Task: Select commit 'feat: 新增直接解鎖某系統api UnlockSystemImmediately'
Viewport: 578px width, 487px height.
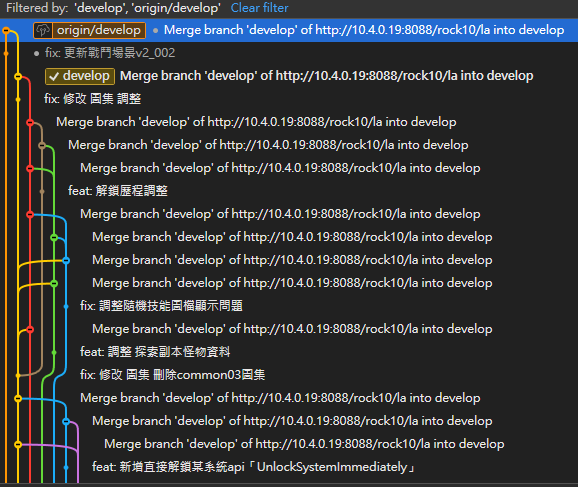Action: [254, 467]
